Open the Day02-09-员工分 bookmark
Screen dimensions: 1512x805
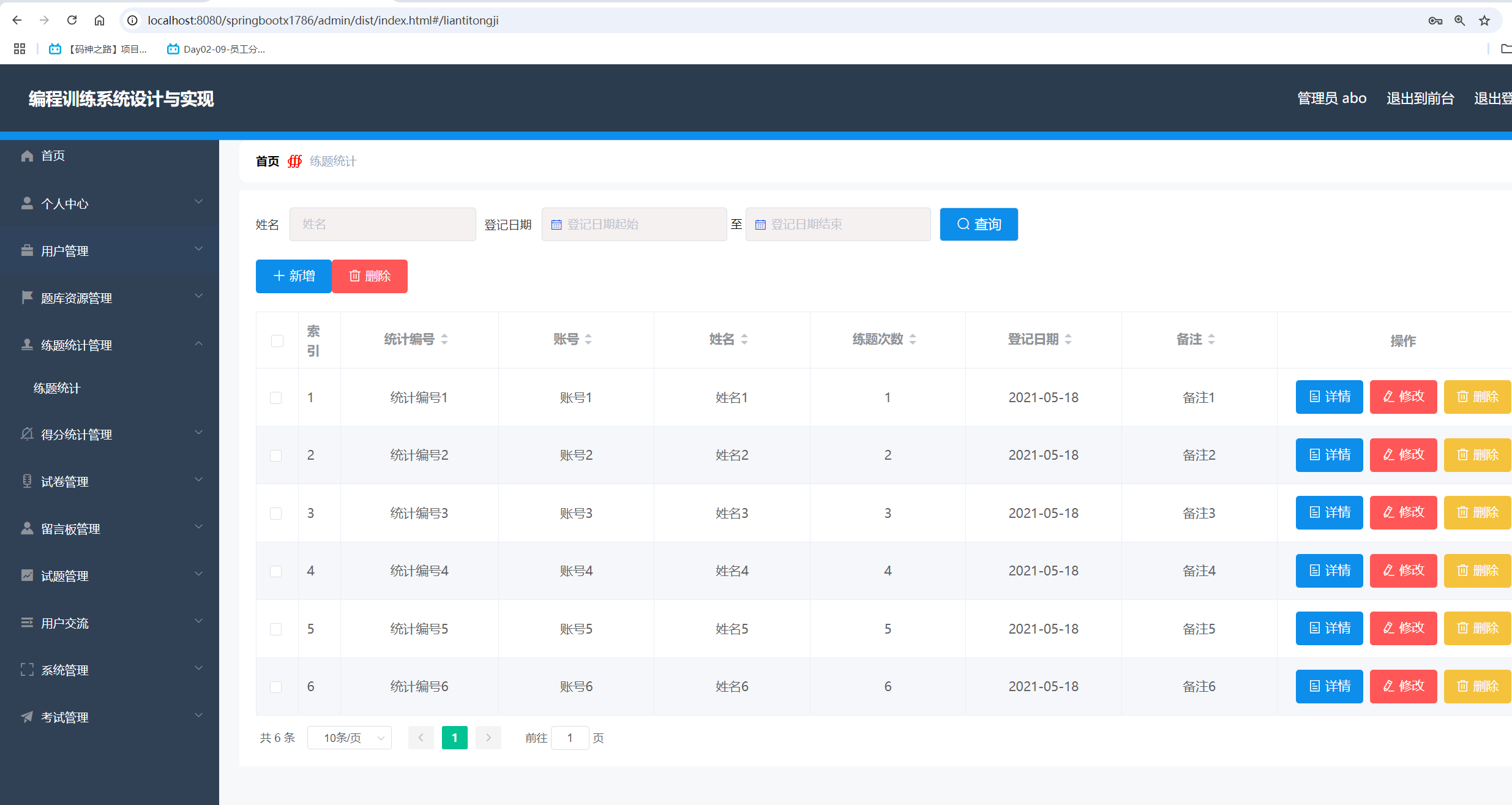click(216, 49)
